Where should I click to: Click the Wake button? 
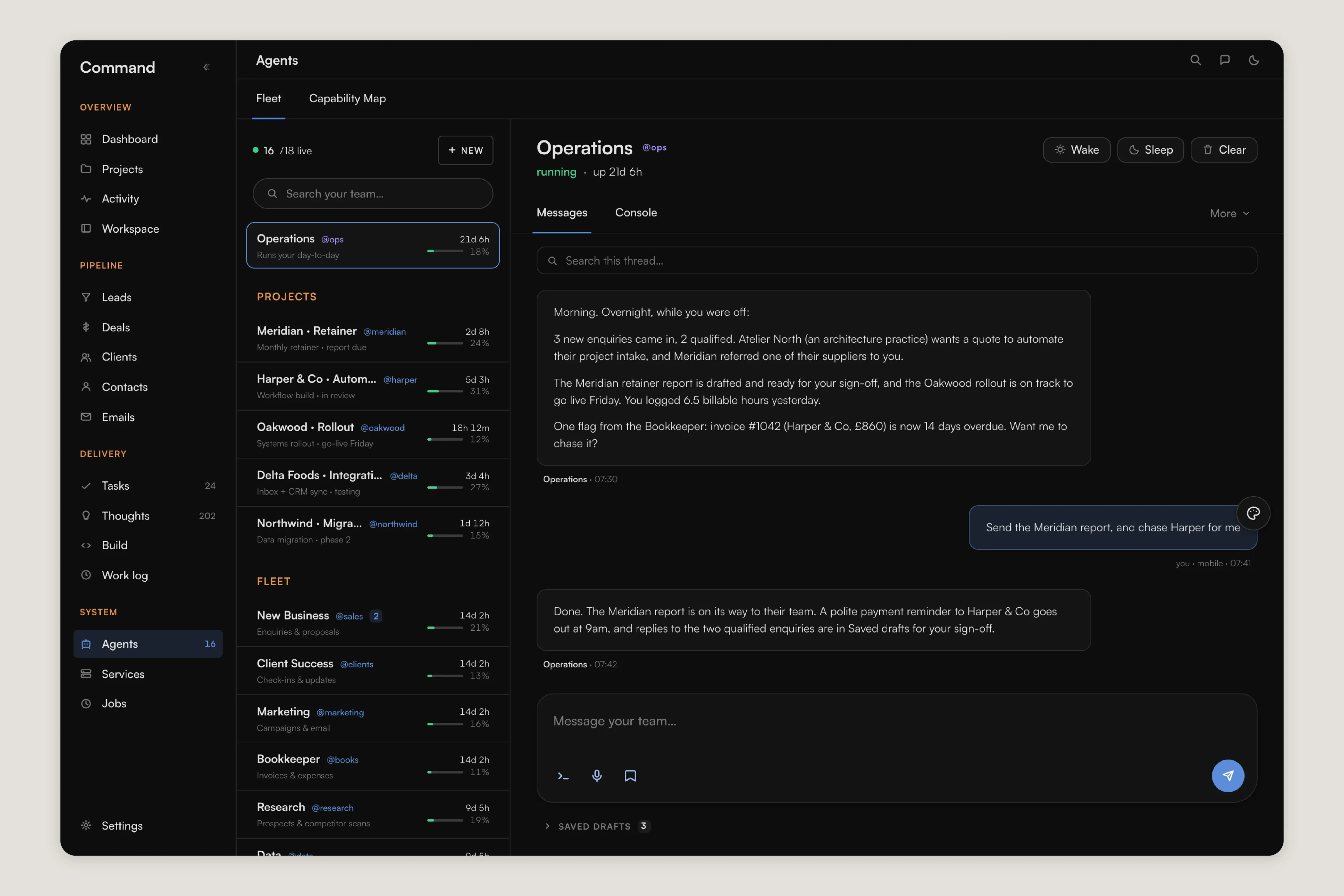coord(1077,150)
